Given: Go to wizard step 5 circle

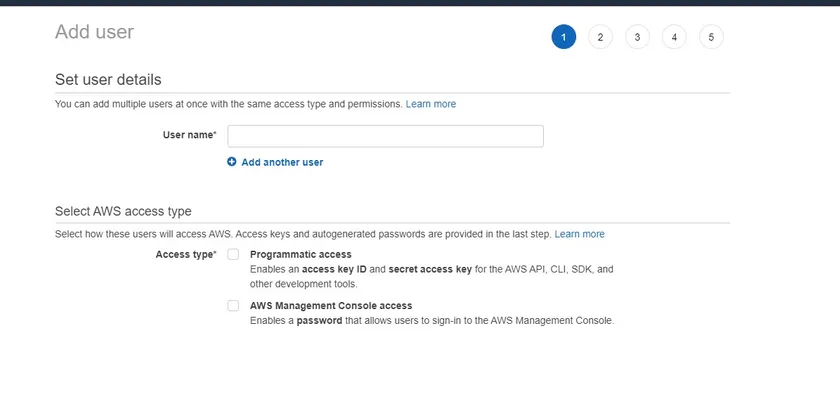Looking at the screenshot, I should pyautogui.click(x=711, y=37).
